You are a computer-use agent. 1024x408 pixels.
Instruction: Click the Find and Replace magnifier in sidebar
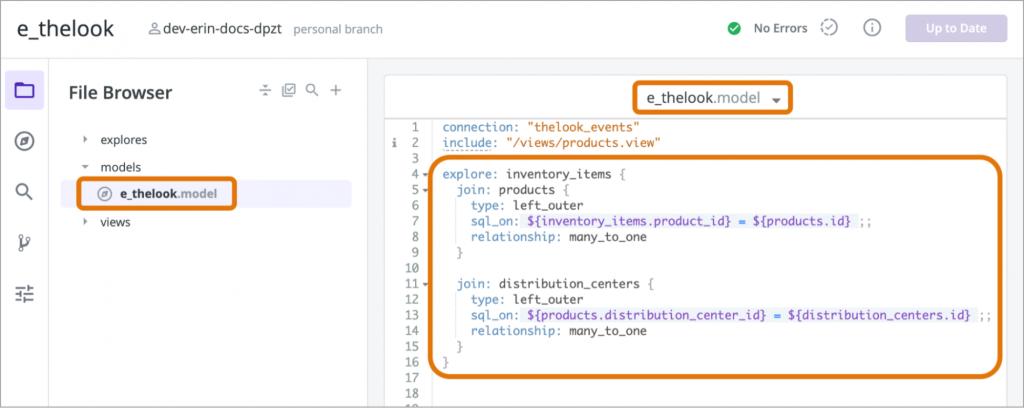tap(24, 192)
